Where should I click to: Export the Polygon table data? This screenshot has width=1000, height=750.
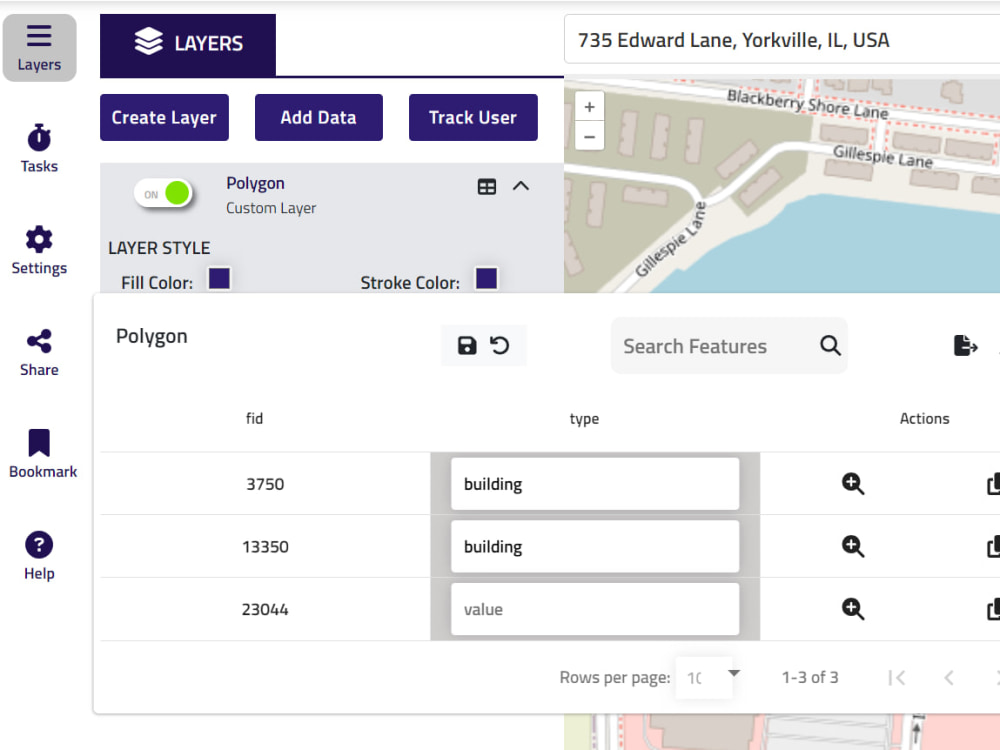(966, 346)
